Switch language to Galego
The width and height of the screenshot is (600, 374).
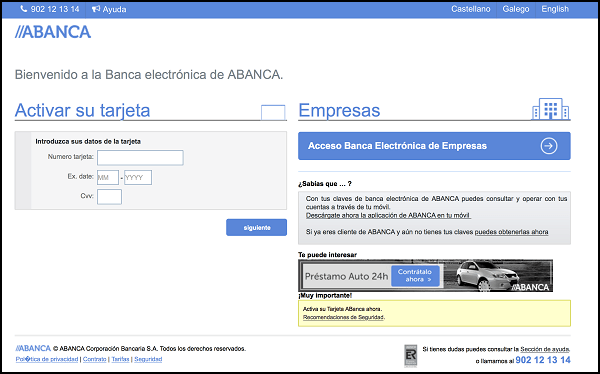click(x=516, y=9)
